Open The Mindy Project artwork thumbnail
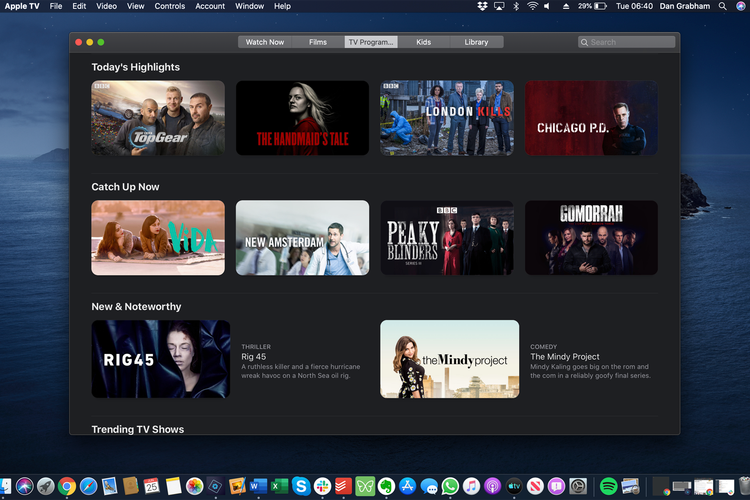This screenshot has height=500, width=750. 450,359
